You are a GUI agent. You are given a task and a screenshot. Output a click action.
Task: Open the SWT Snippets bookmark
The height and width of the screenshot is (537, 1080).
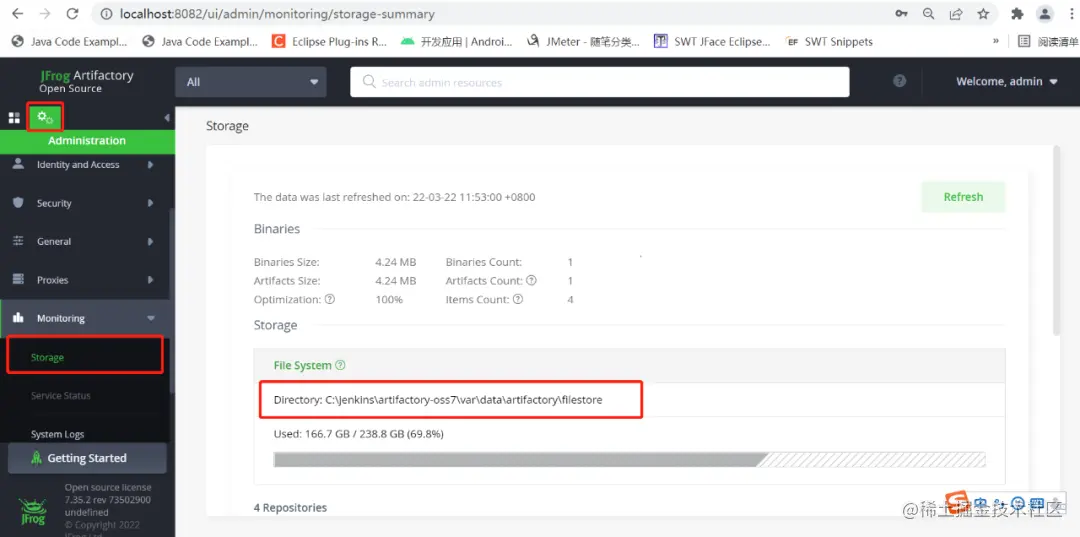tap(830, 41)
